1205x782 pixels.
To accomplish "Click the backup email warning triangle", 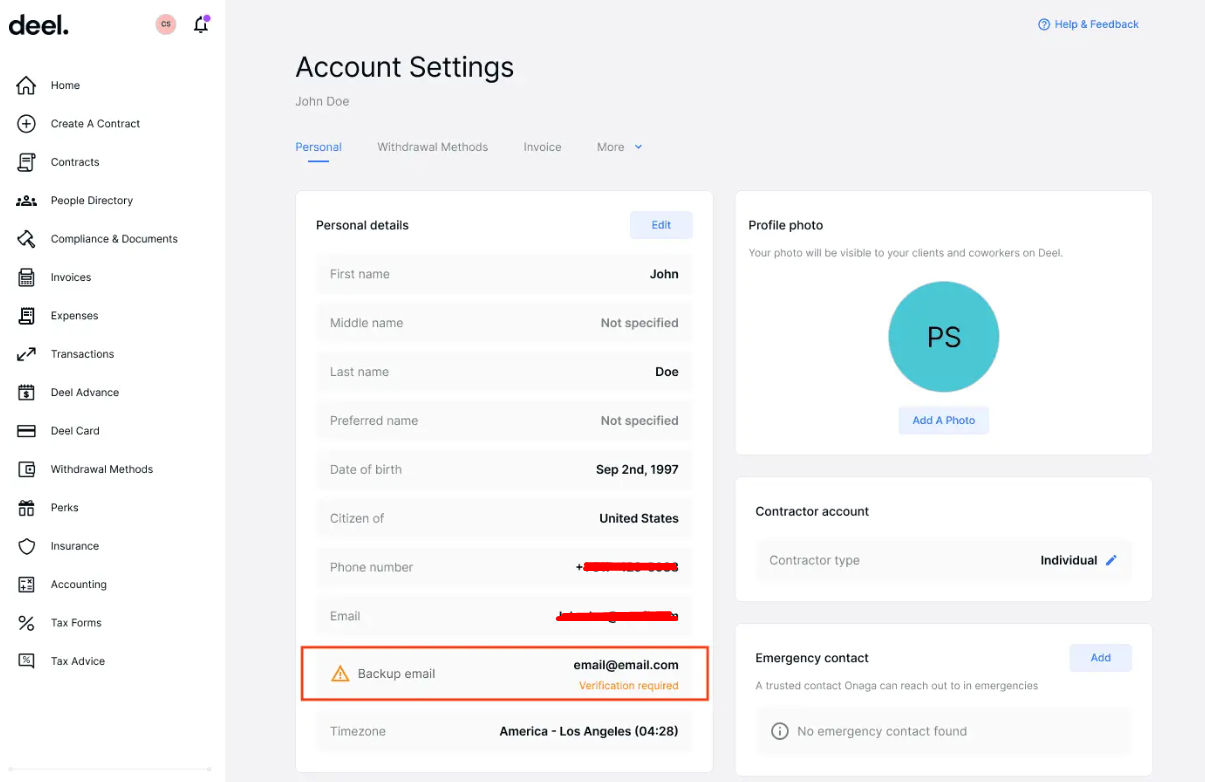I will tap(340, 674).
